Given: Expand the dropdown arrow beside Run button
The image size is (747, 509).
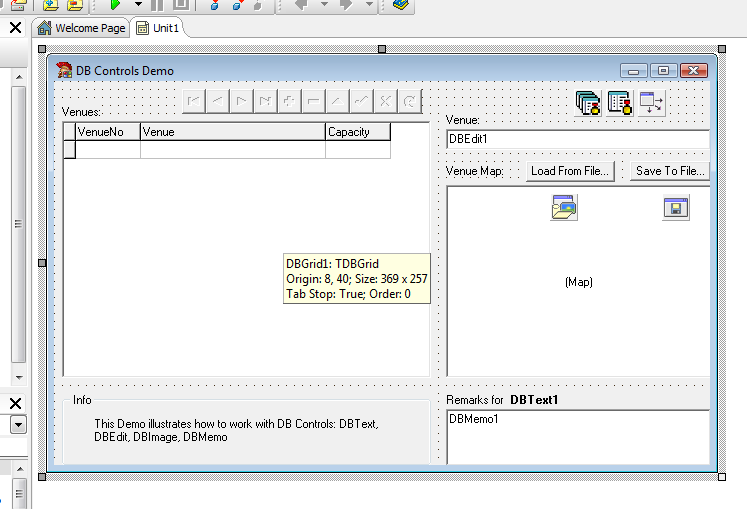Looking at the screenshot, I should click(138, 5).
